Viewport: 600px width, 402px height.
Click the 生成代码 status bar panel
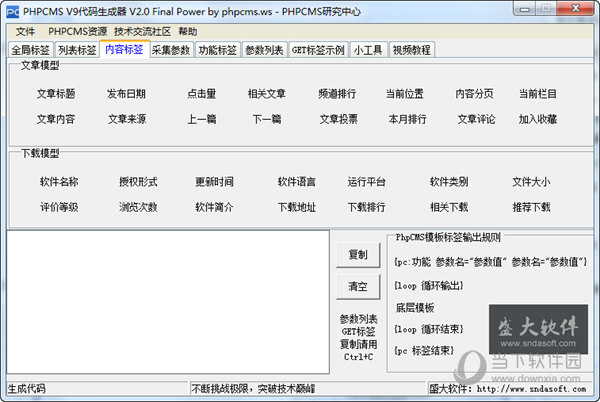pos(98,389)
